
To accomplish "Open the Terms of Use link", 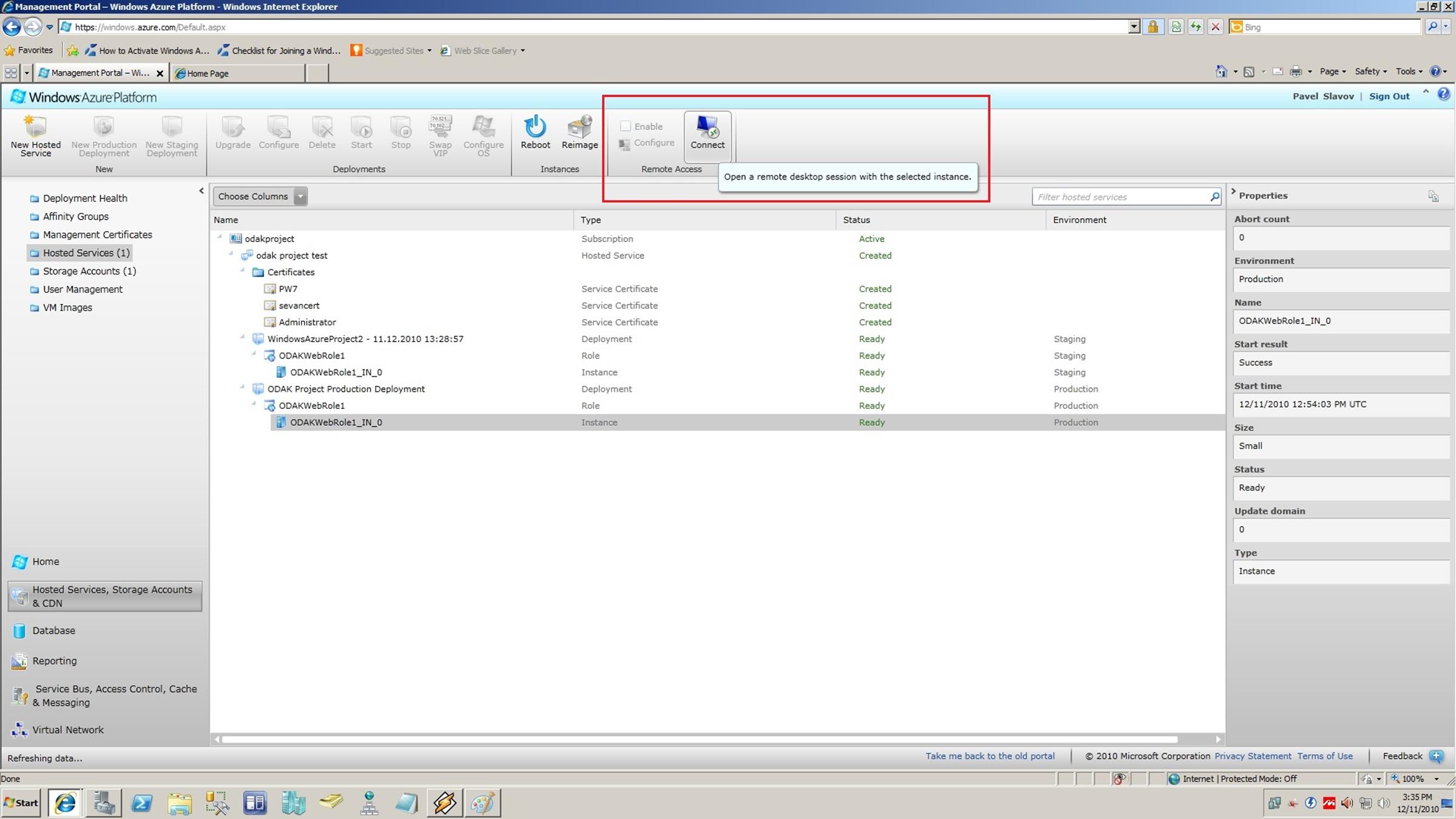I will [1325, 756].
